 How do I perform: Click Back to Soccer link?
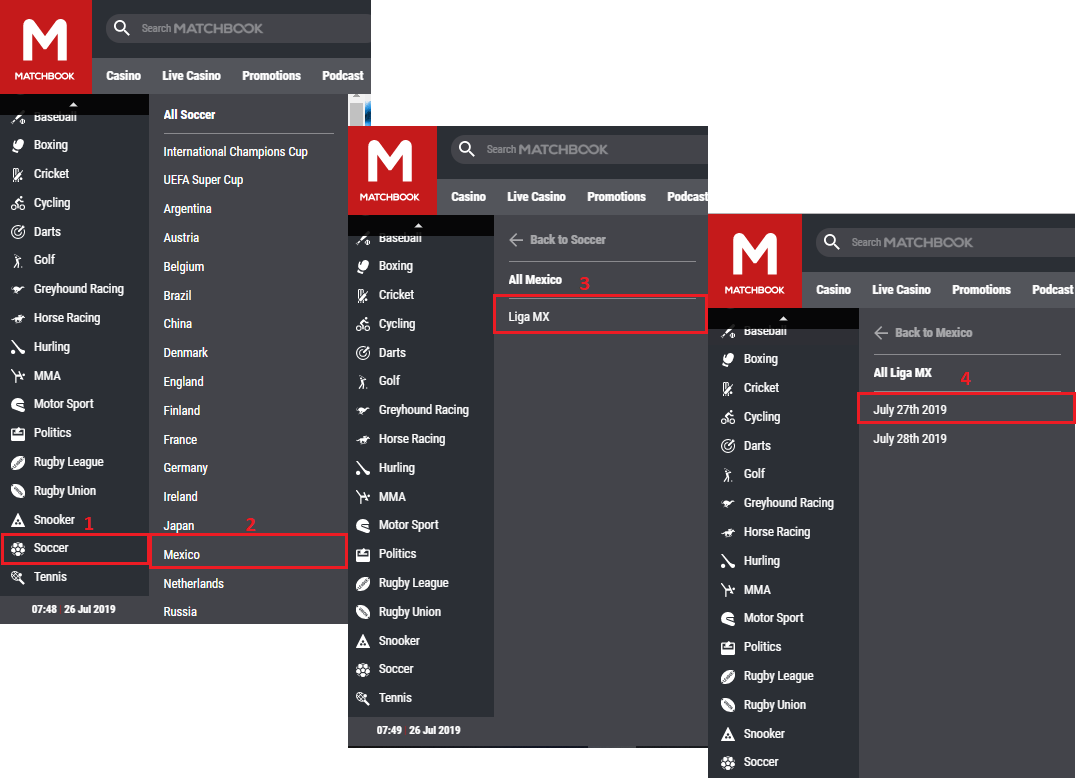coord(567,240)
